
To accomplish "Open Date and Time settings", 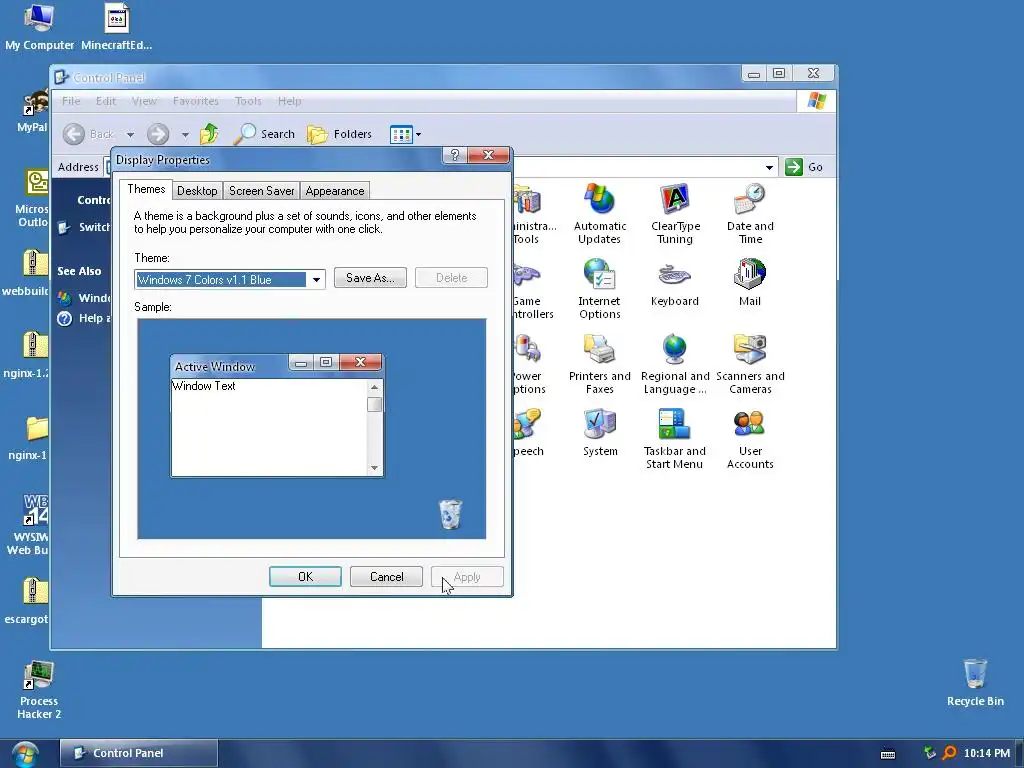I will [x=750, y=214].
